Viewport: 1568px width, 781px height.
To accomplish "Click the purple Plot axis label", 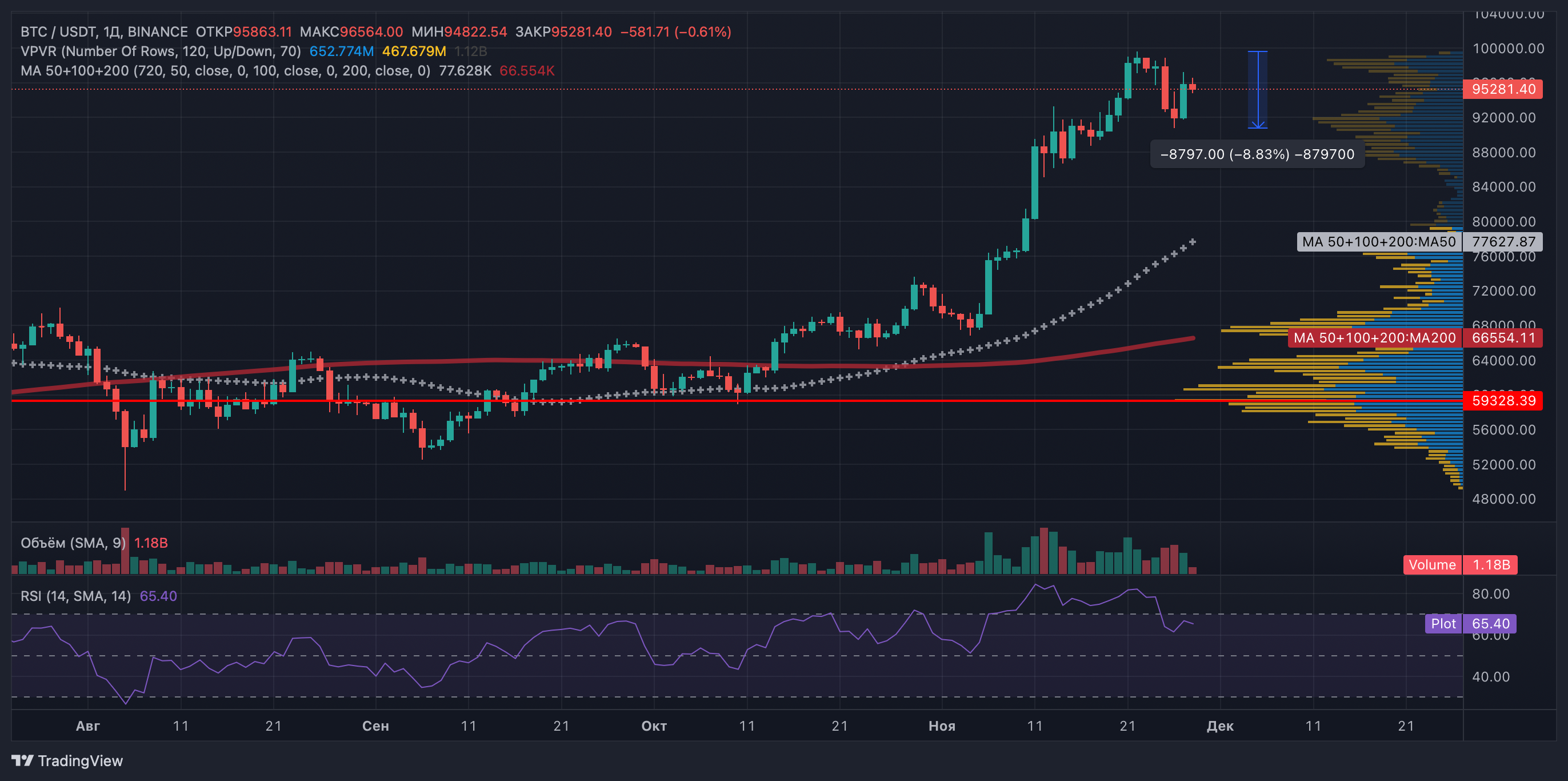I will 1443,623.
